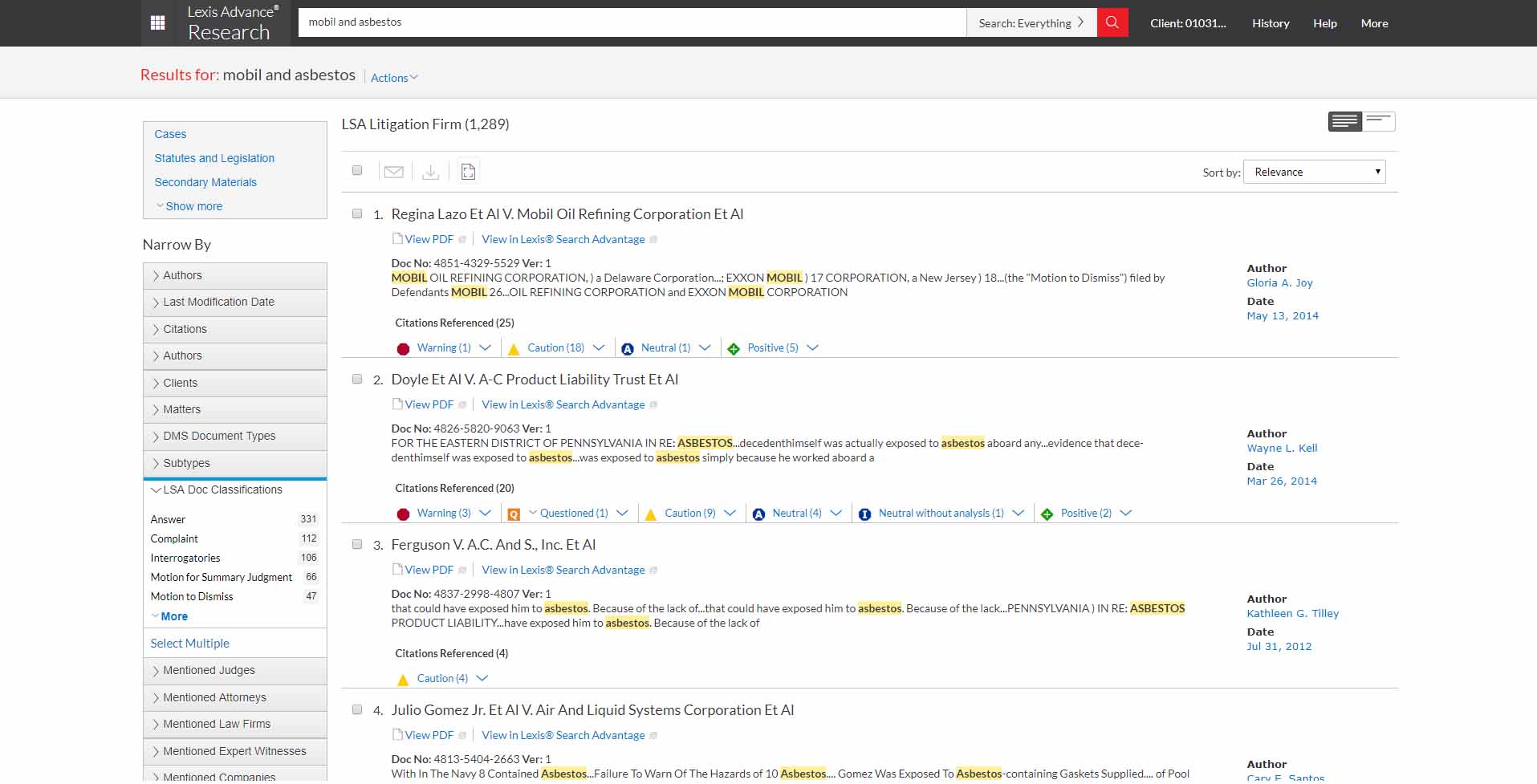
Task: Collapse the LSA Doc Classifications filter
Action: pos(235,490)
